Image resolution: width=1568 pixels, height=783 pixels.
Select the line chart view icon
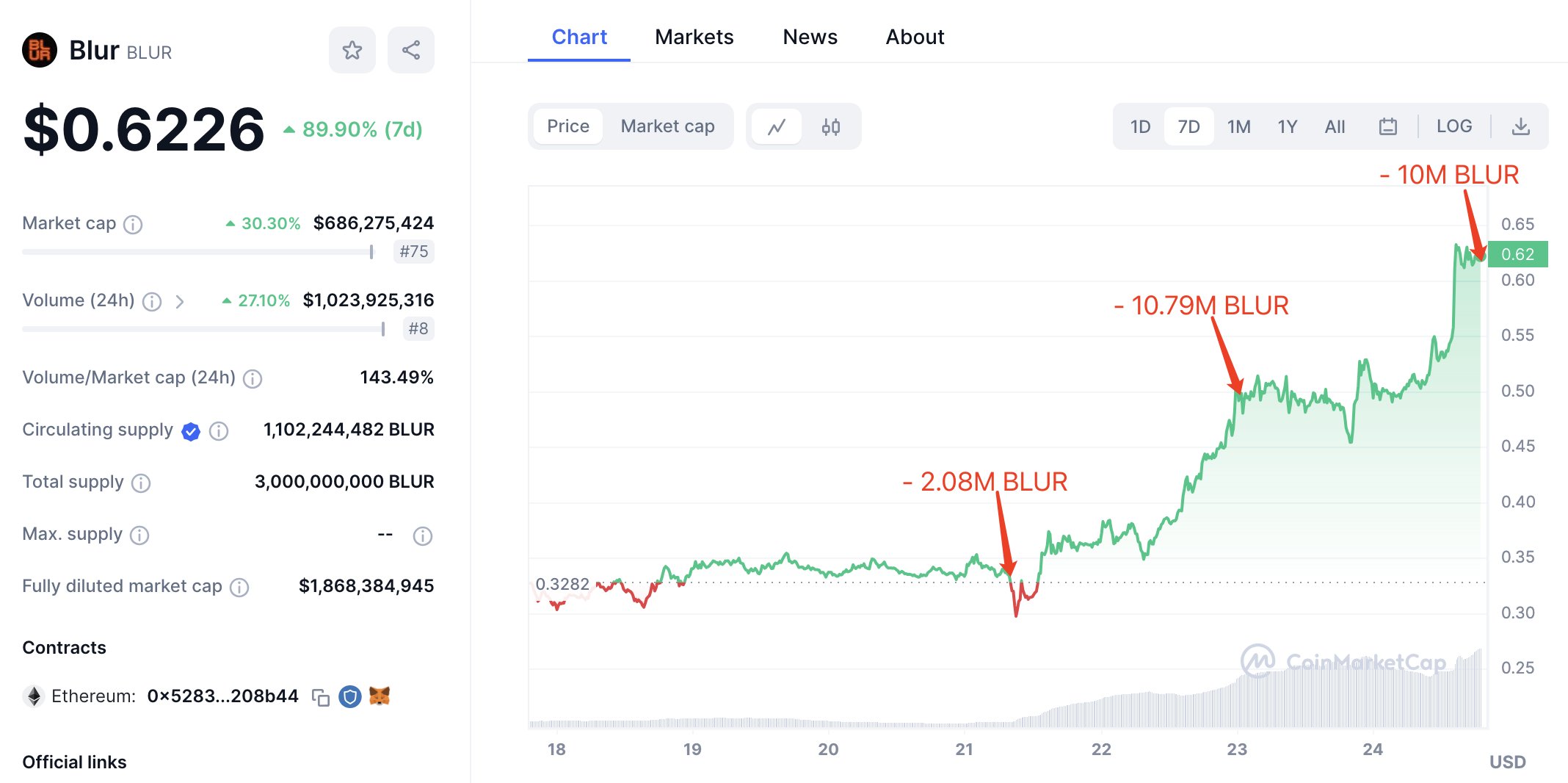pyautogui.click(x=777, y=127)
